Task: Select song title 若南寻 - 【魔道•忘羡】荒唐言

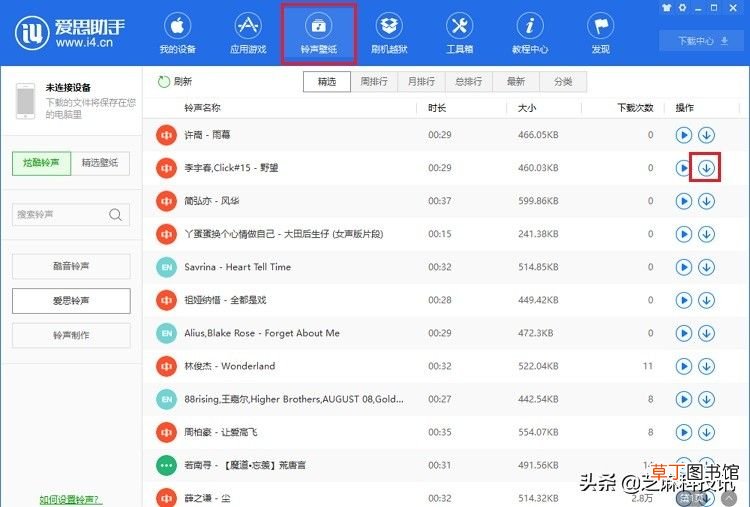Action: (x=245, y=465)
